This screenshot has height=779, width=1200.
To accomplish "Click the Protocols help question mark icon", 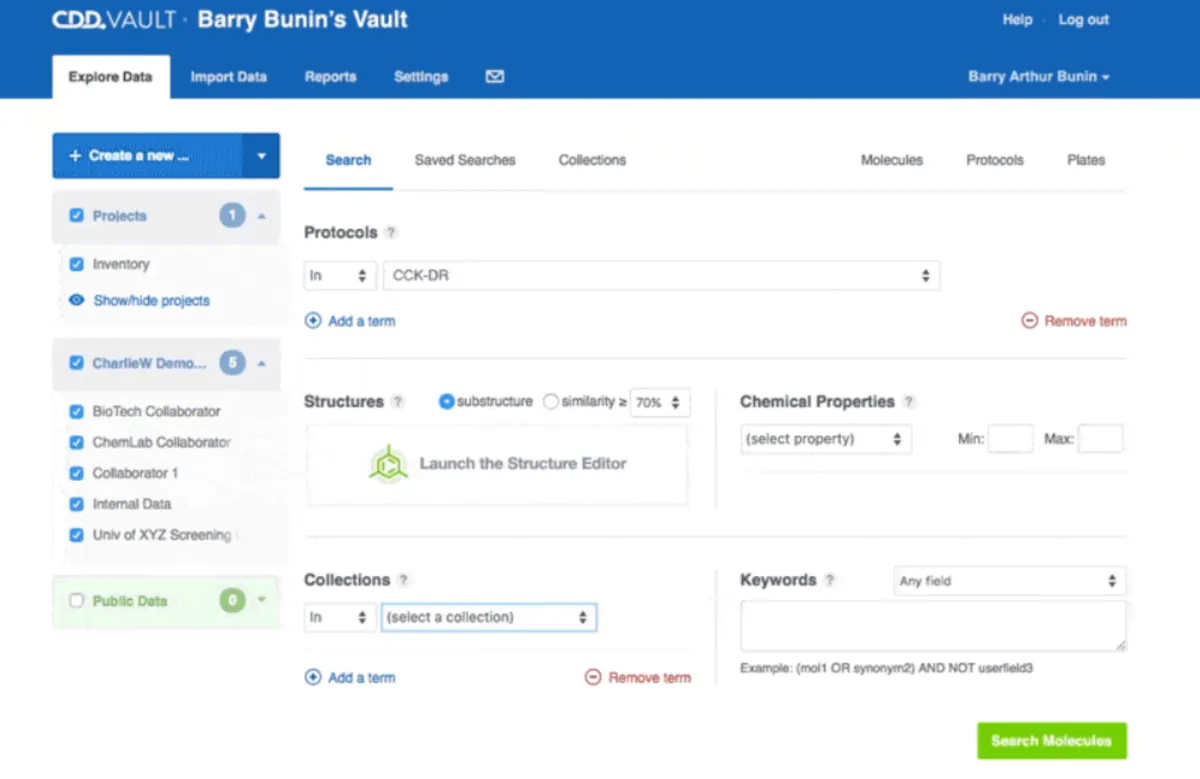I will (391, 233).
